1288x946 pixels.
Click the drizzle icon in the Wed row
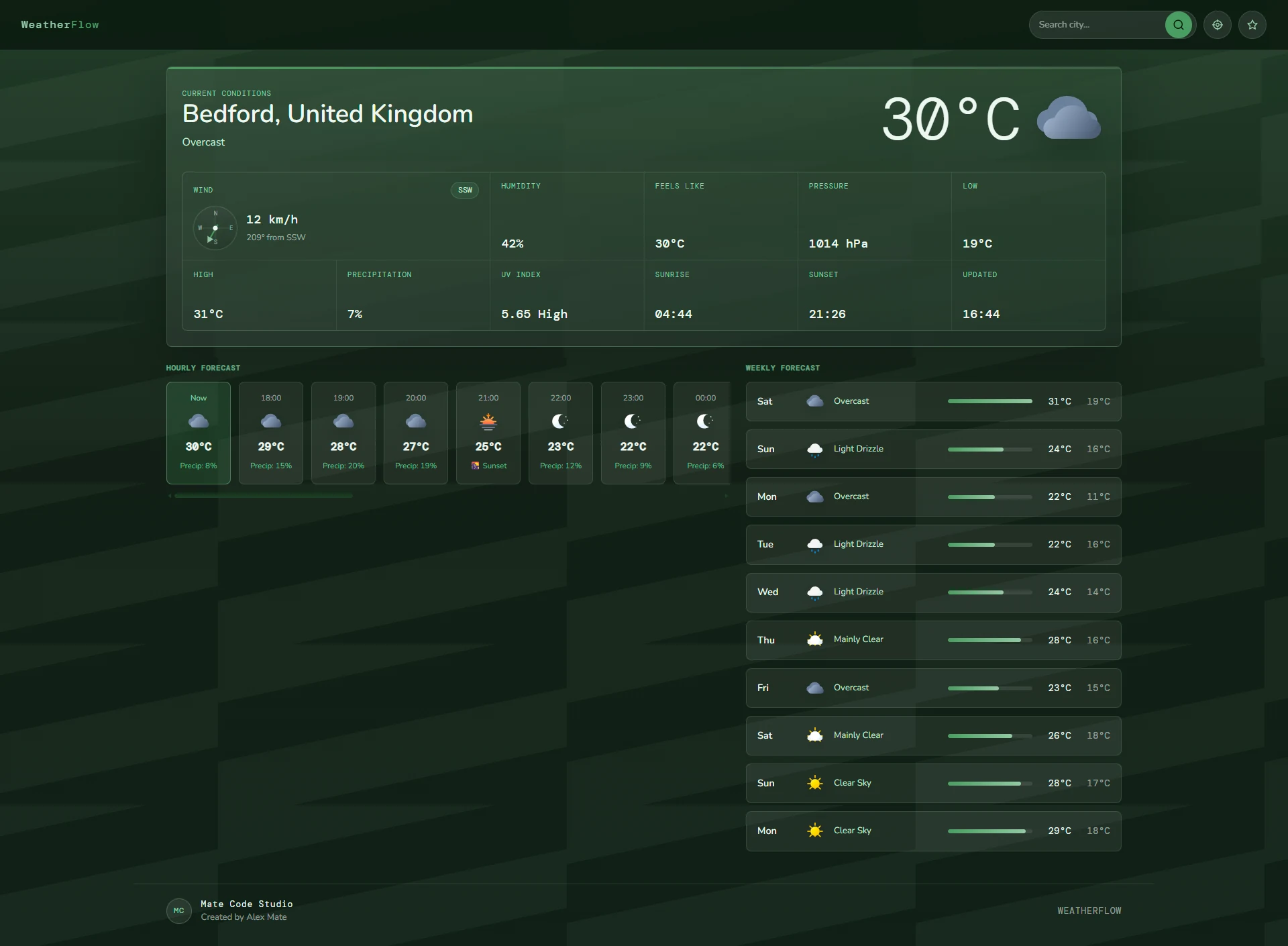coord(815,592)
